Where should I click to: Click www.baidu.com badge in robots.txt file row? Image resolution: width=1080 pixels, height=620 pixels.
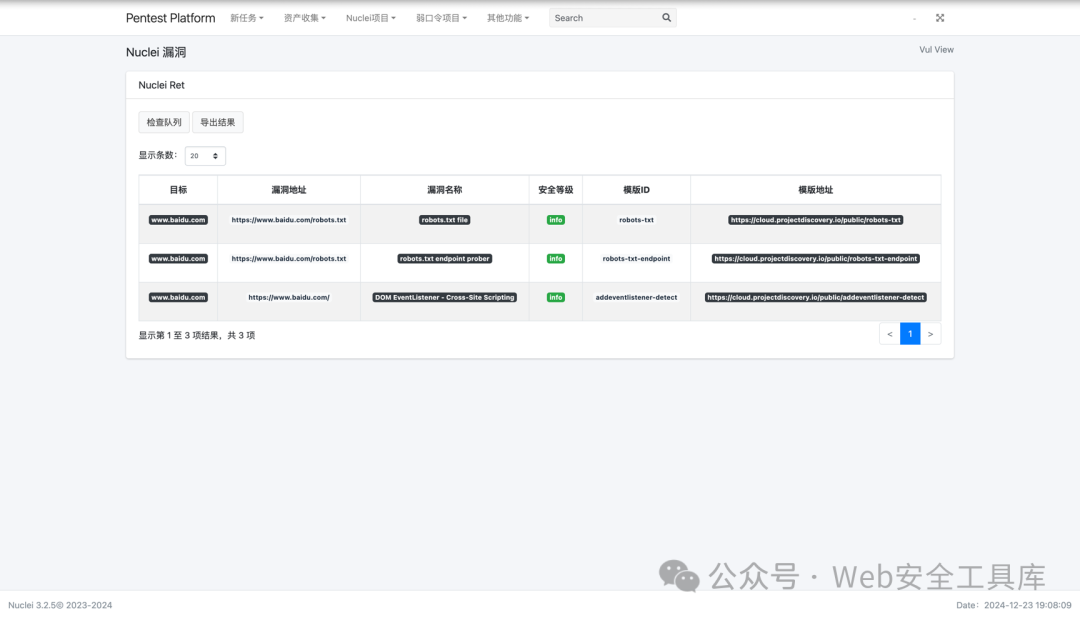178,220
